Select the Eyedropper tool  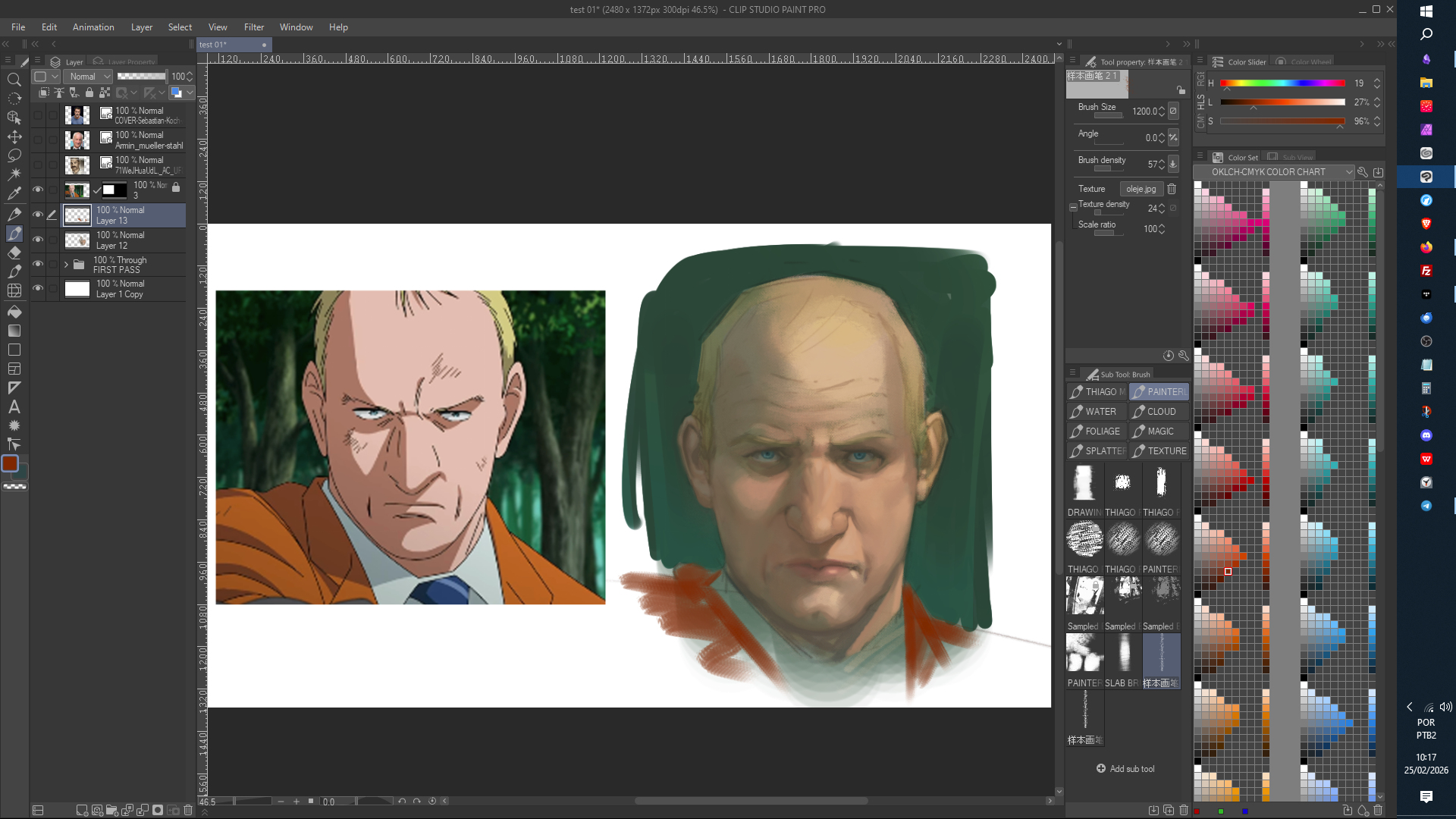point(14,193)
